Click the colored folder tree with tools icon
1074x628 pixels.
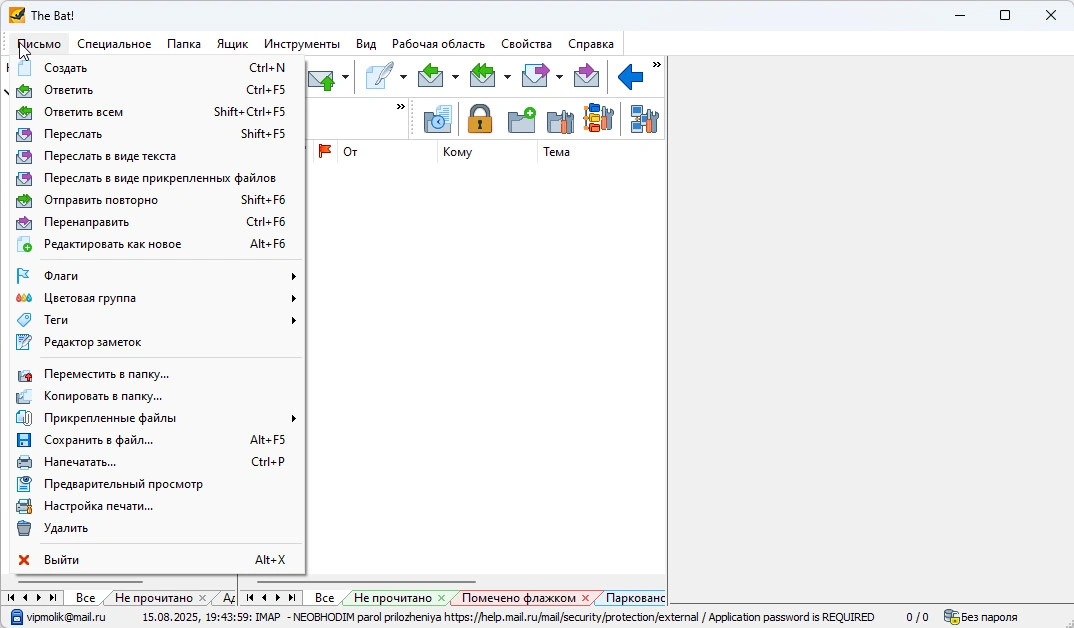point(599,118)
